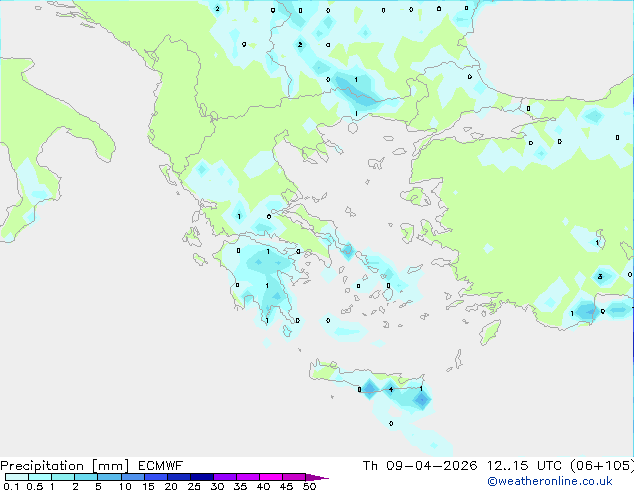This screenshot has height=490, width=634.
Task: Open the weatheronline.co.uk copyright link
Action: point(550,481)
